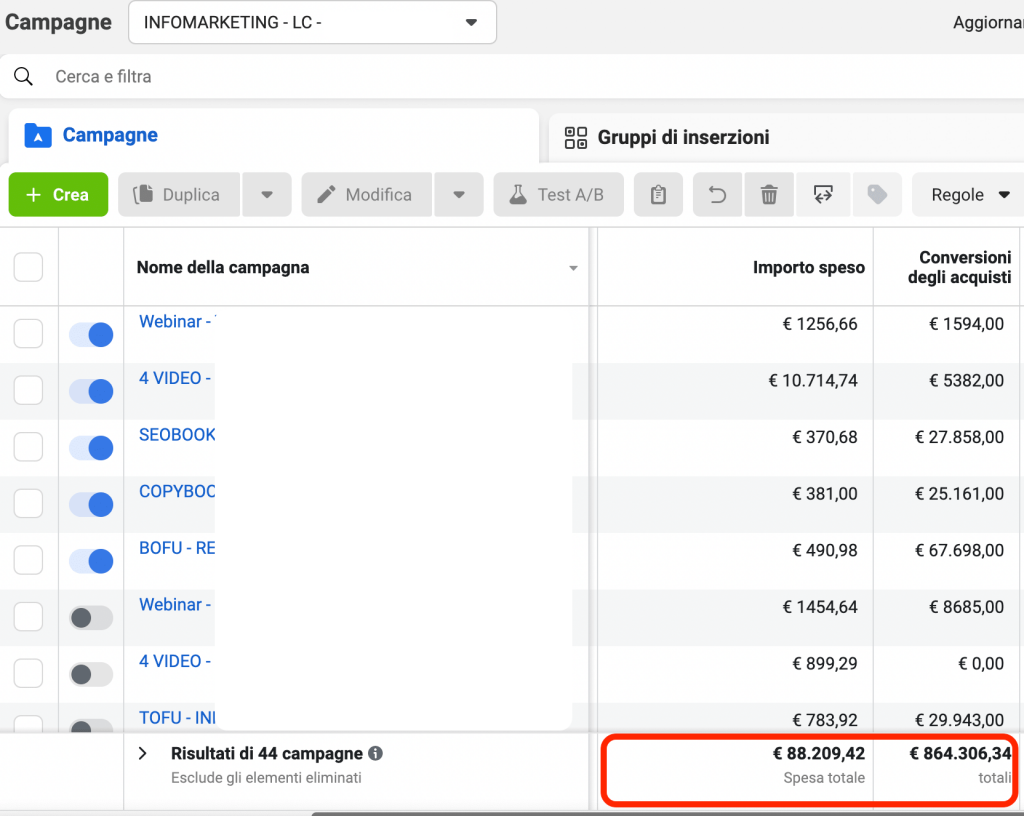Screen dimensions: 1024x816
Task: Open the INFOMARKETING - LC - account dropdown
Action: 312,23
